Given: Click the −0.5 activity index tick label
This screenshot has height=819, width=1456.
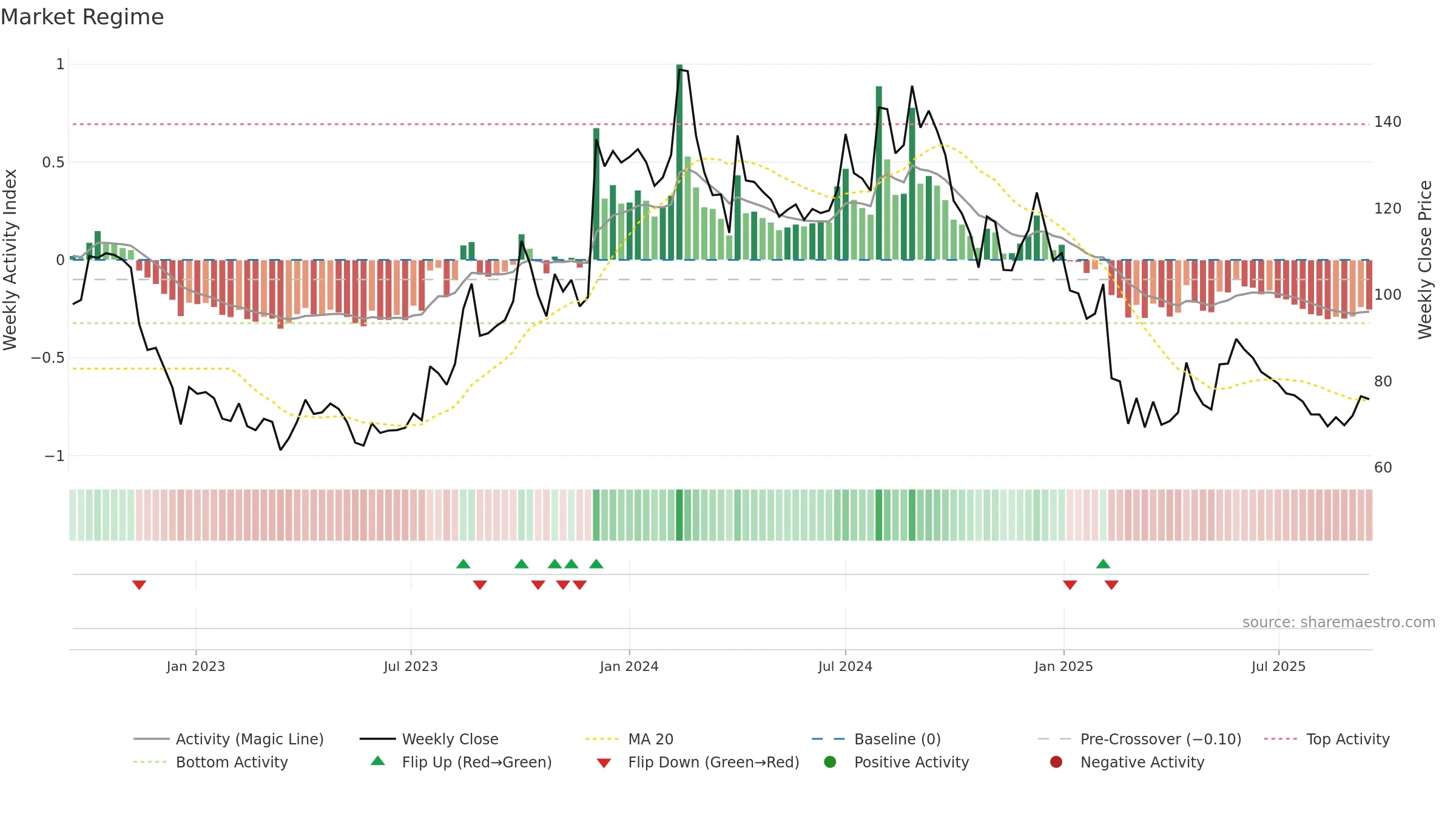Looking at the screenshot, I should coord(48,357).
